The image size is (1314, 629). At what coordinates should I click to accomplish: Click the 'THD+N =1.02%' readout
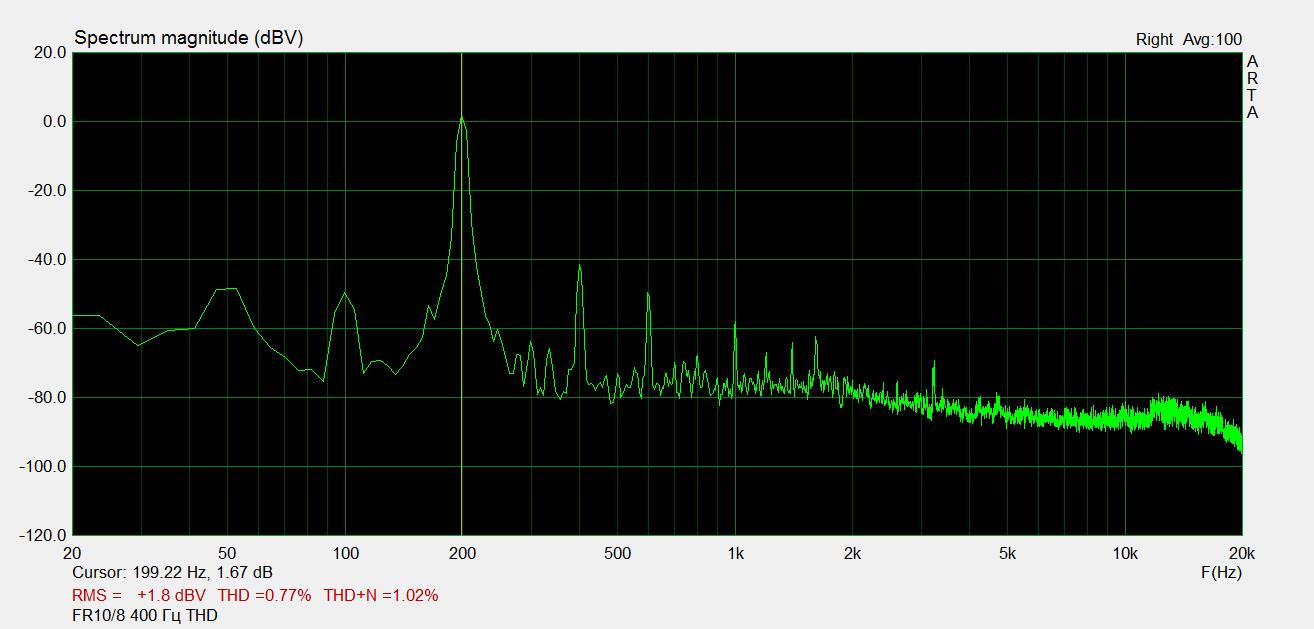[380, 595]
